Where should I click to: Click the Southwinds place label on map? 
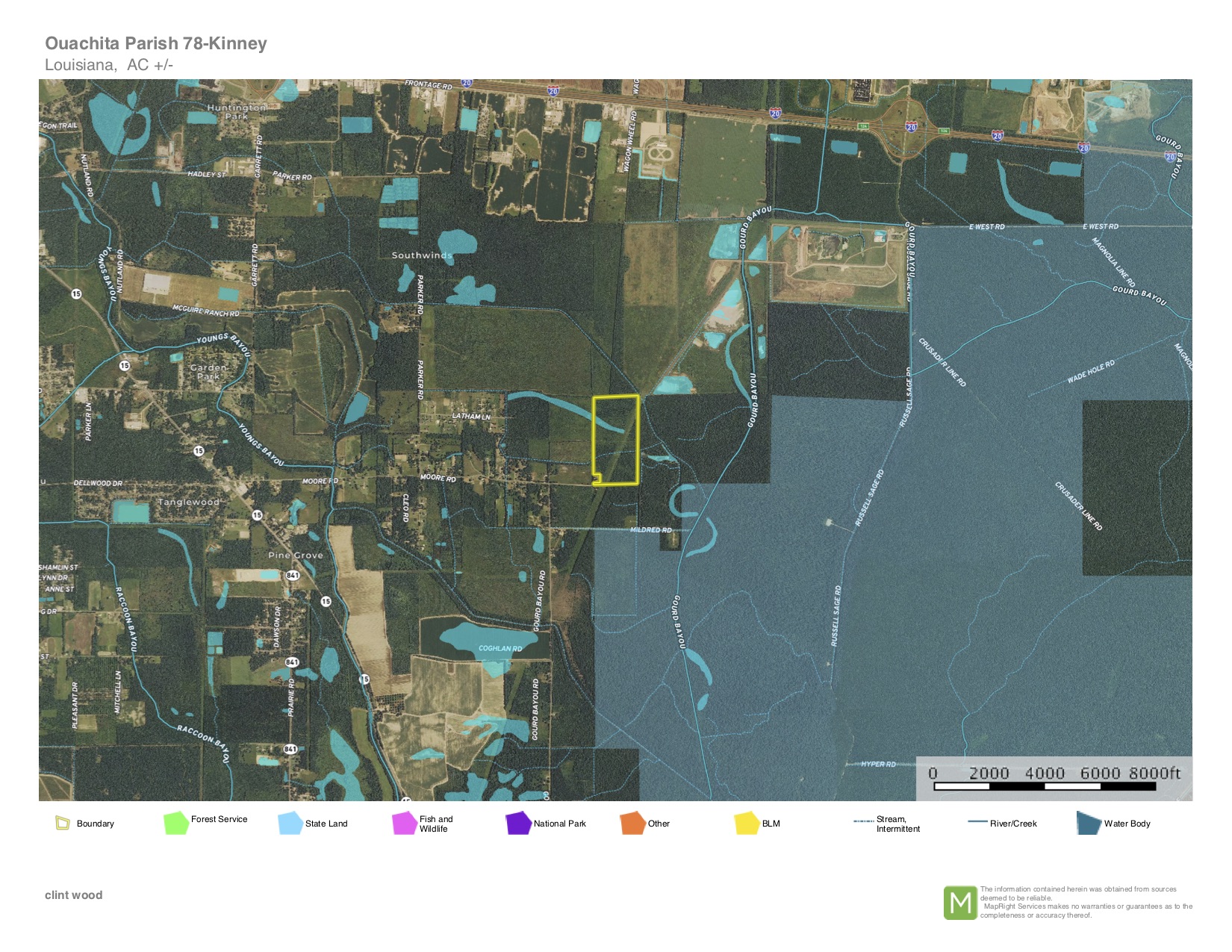tap(422, 255)
